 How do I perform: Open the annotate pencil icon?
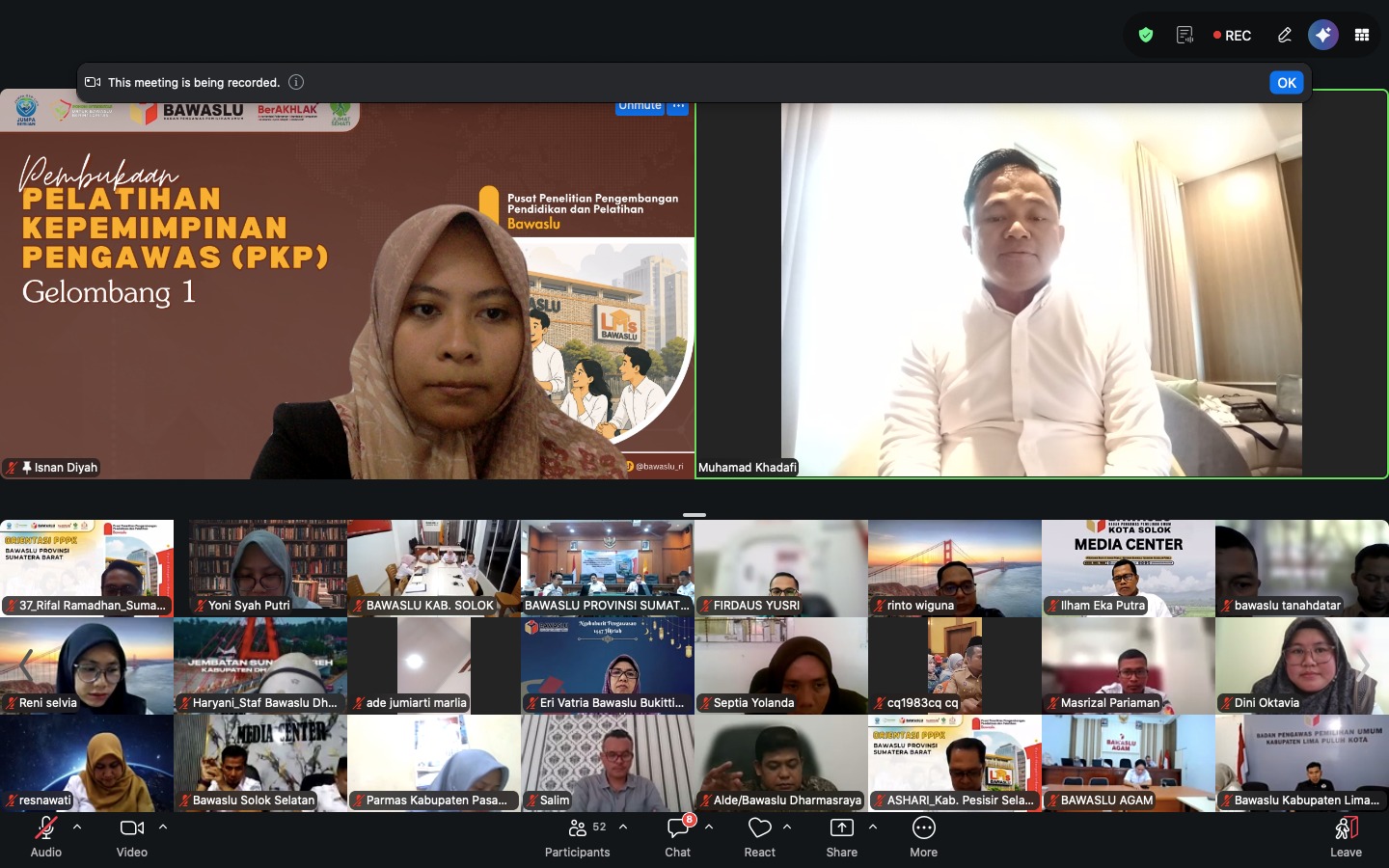(x=1284, y=36)
